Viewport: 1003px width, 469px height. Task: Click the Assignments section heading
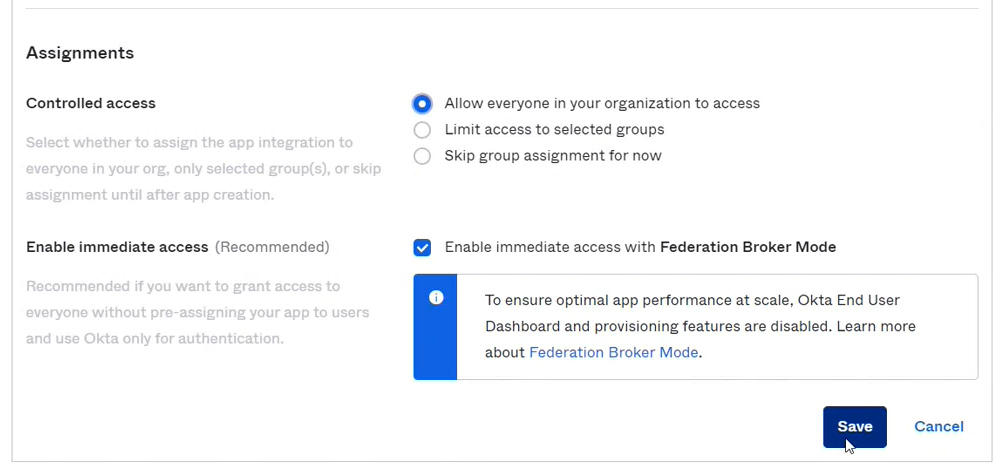80,53
